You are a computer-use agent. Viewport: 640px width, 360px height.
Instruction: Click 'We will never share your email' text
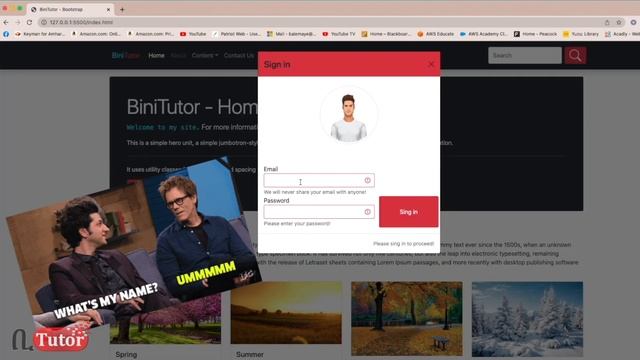coord(315,192)
